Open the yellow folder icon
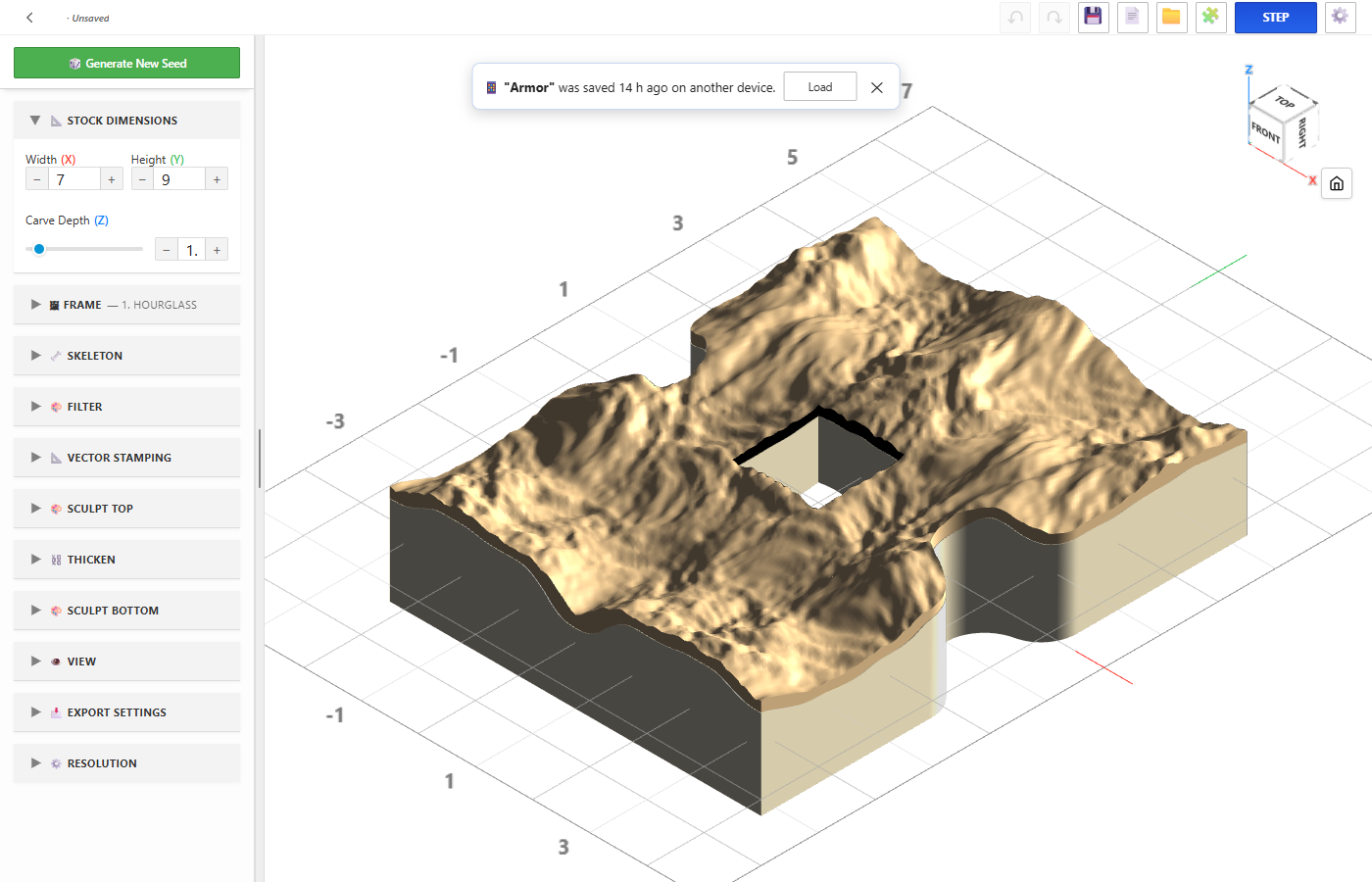 click(1172, 17)
